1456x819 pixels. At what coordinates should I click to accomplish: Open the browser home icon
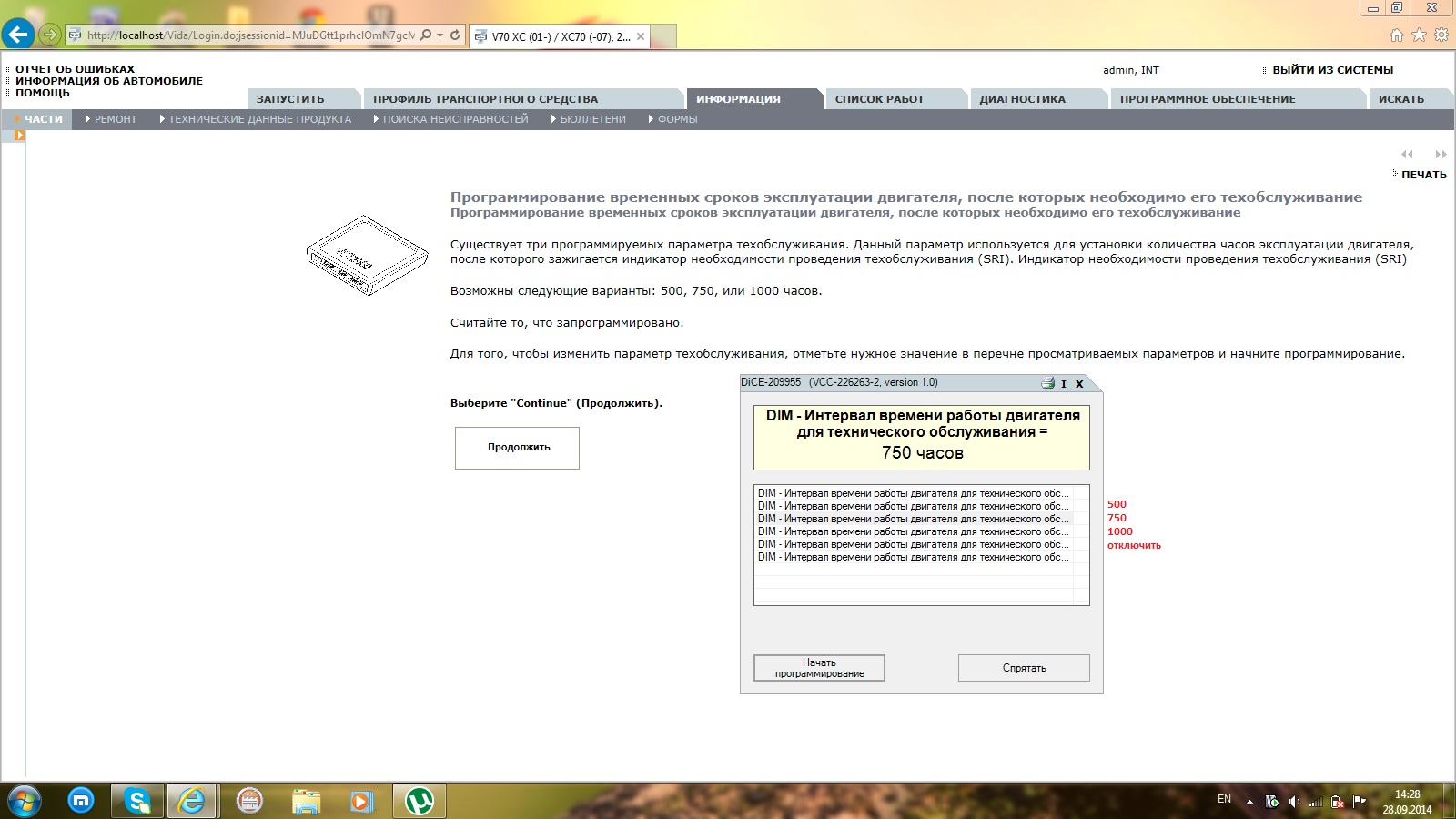[1397, 35]
